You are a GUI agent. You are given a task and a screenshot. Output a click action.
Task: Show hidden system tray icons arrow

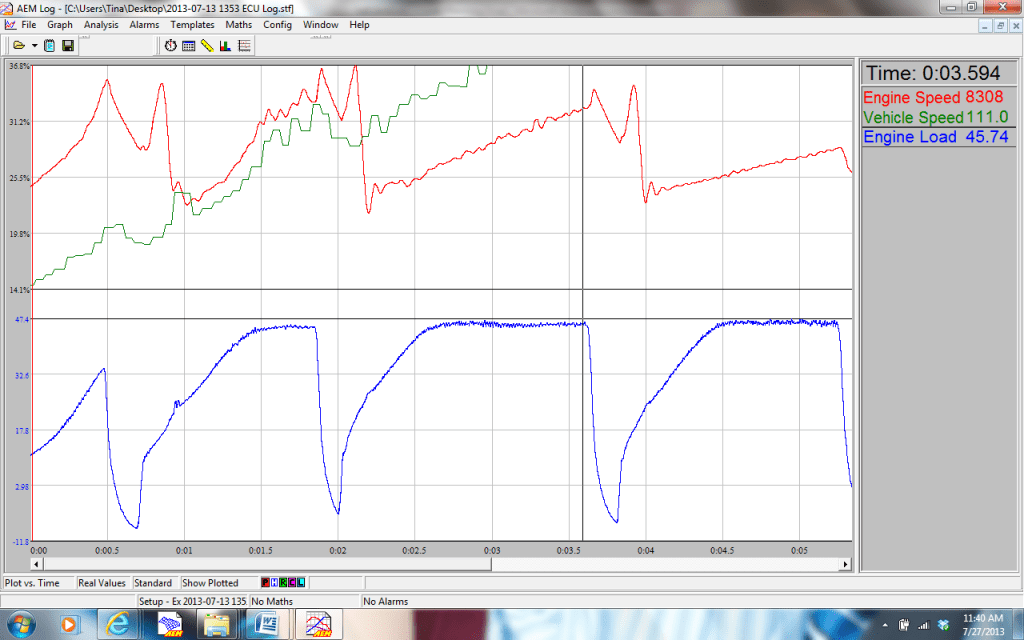pos(886,625)
